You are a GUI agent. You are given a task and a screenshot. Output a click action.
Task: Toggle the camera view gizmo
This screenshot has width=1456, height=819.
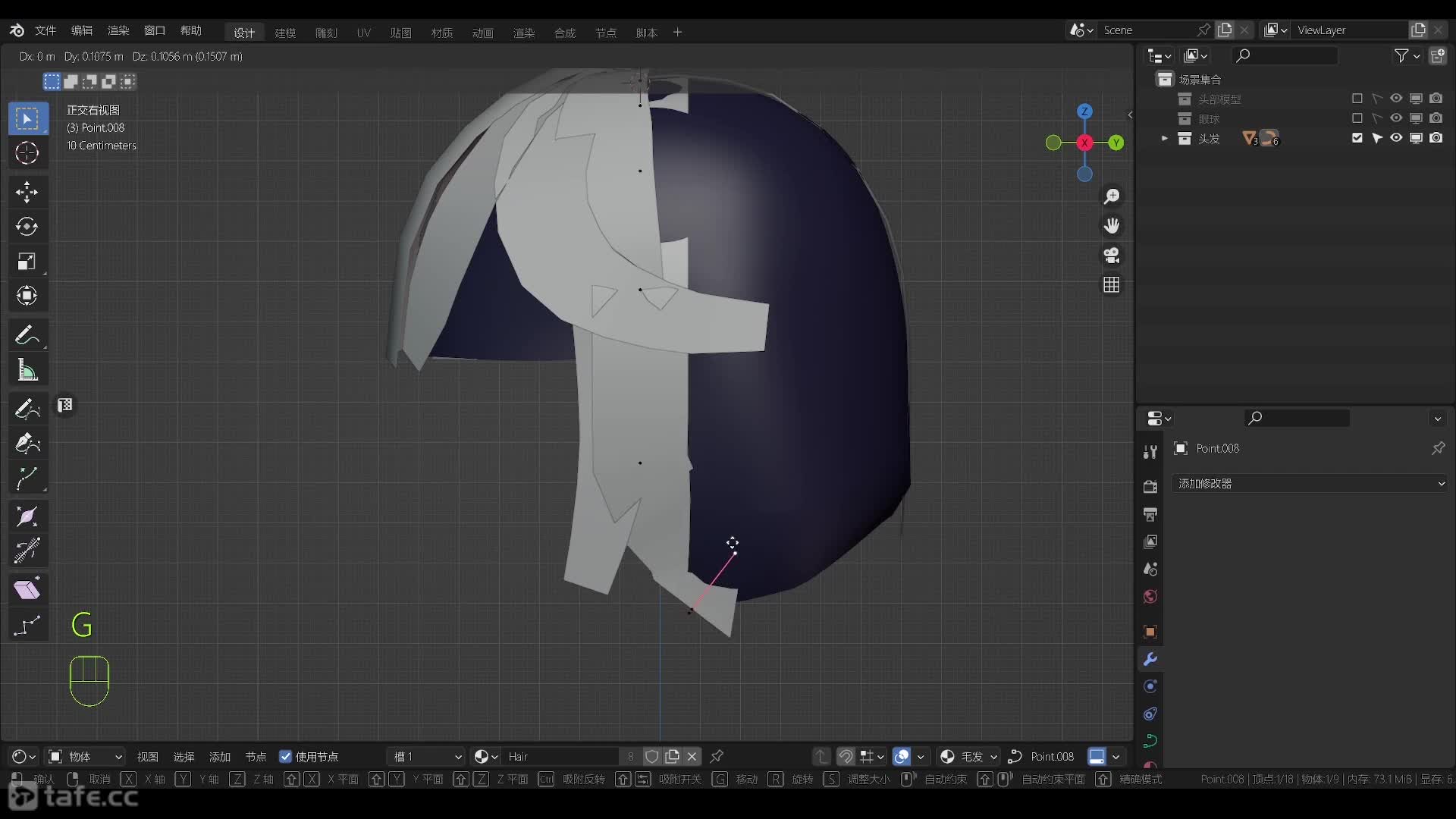1112,256
